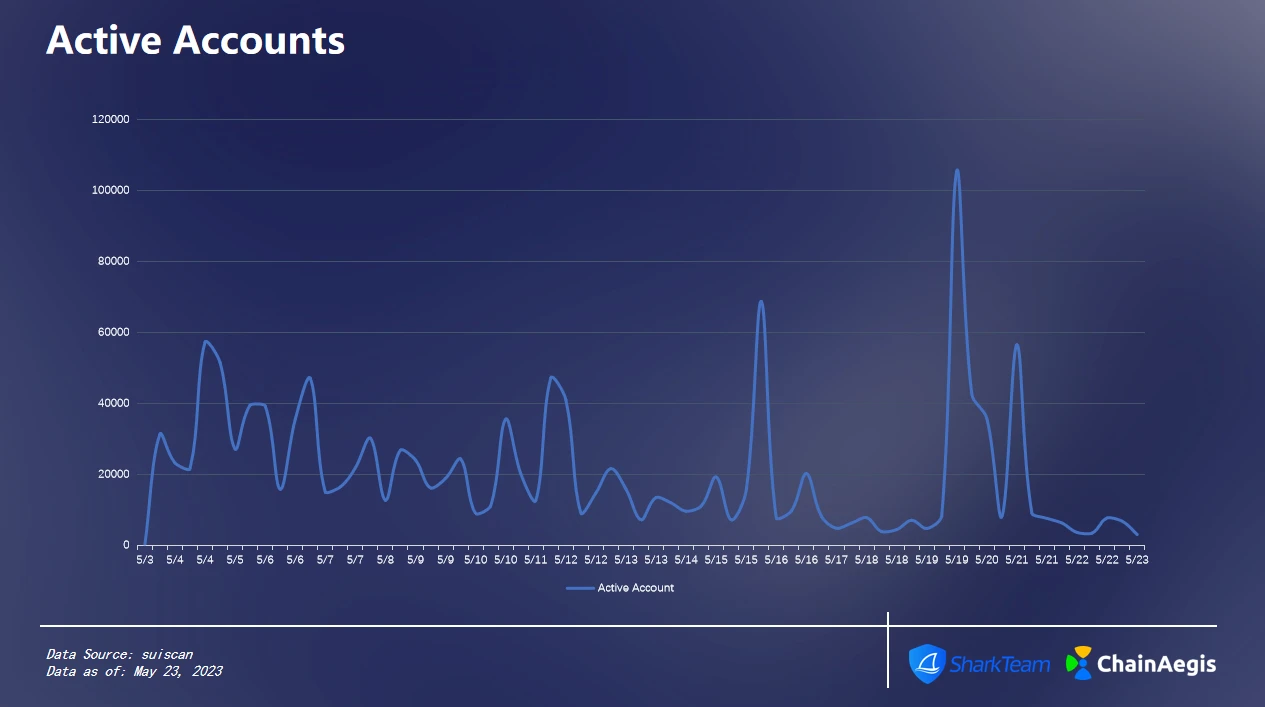1265x707 pixels.
Task: Select the 5/17 x-axis date label
Action: [836, 560]
